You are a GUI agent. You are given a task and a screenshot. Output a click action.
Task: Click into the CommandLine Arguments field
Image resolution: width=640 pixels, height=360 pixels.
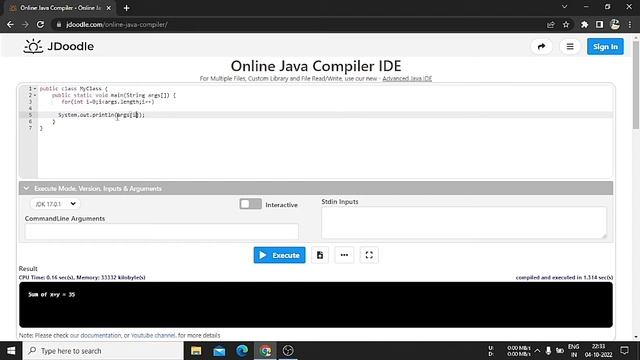tap(162, 231)
